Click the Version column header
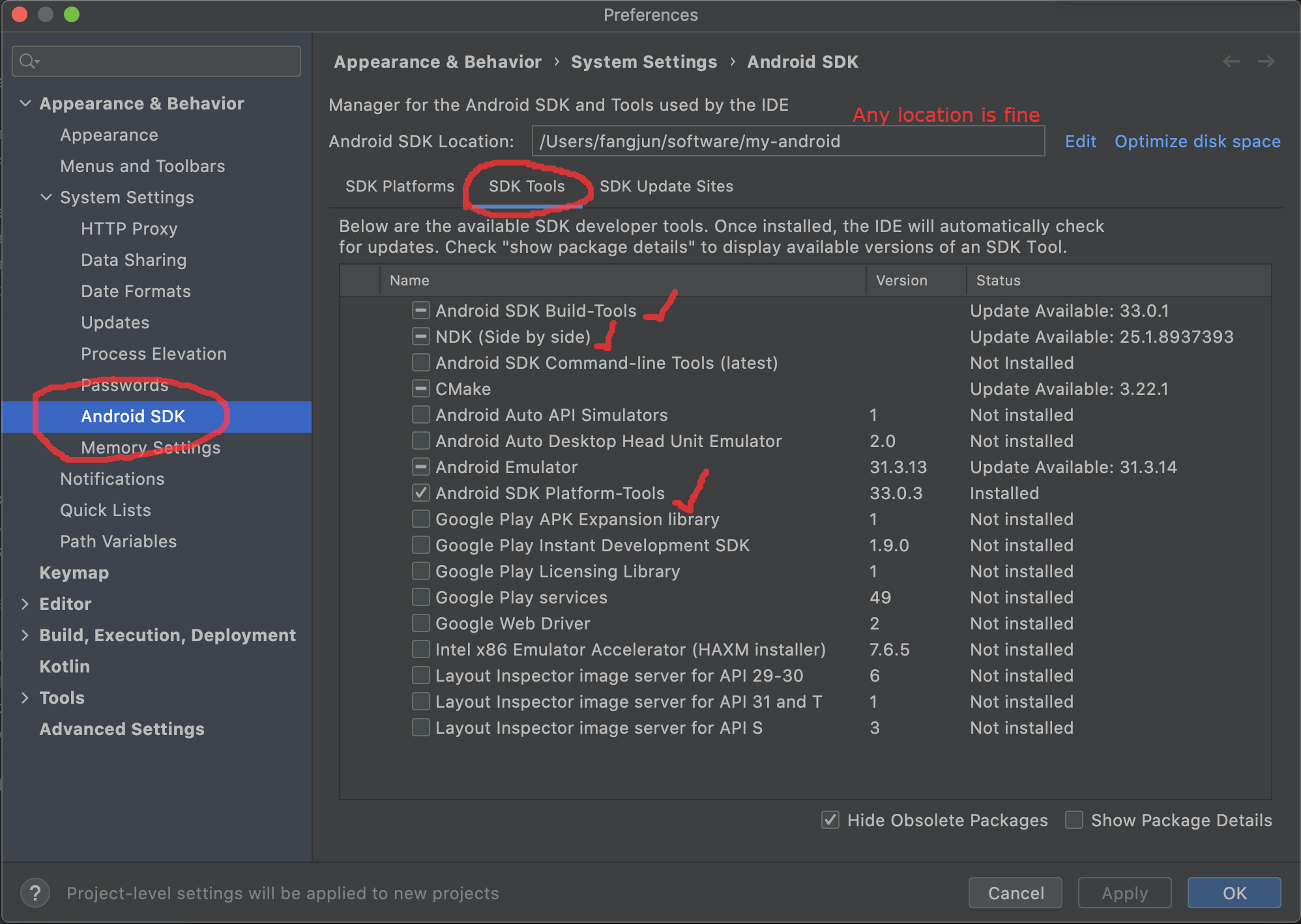 coord(916,280)
